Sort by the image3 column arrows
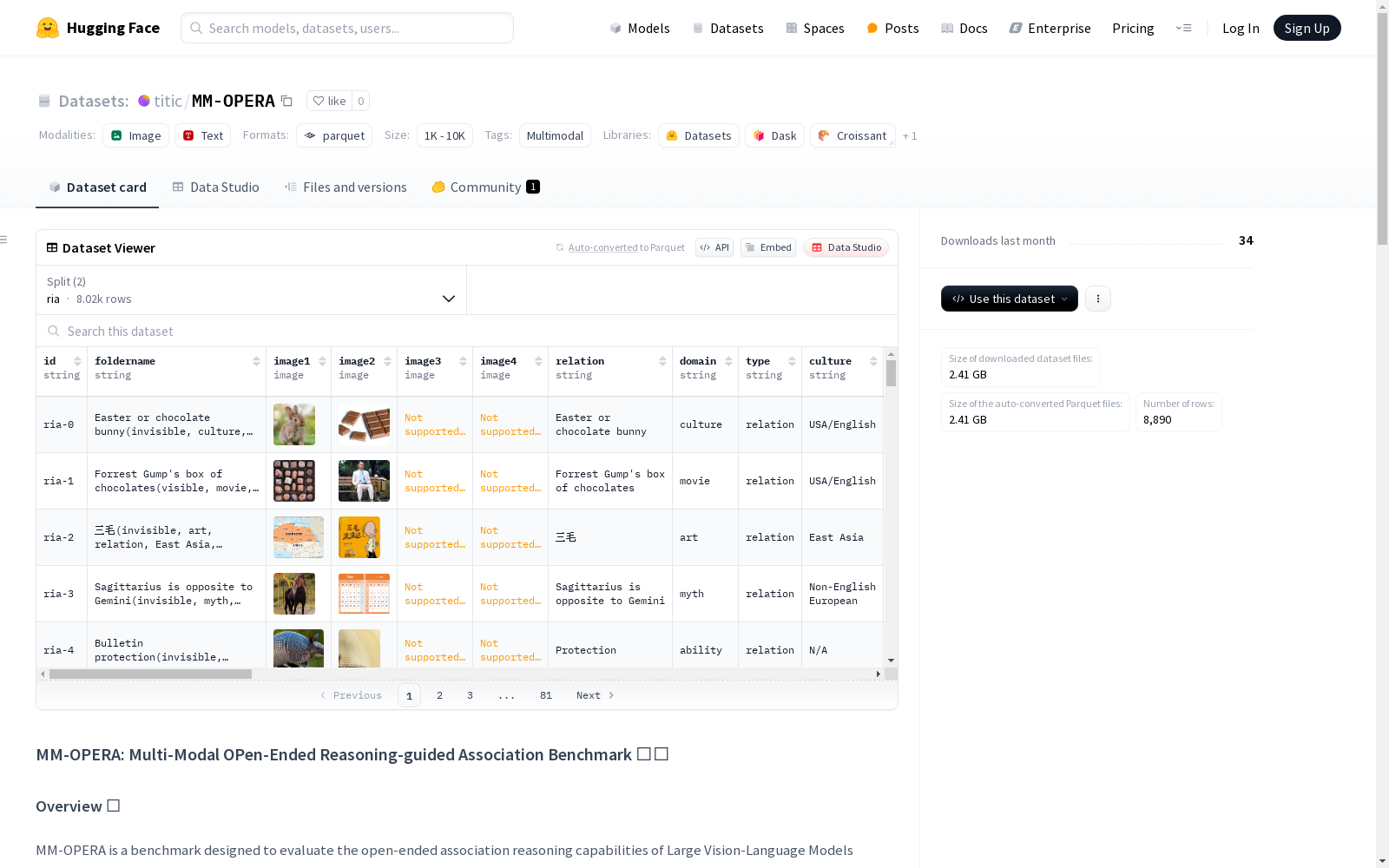Viewport: 1389px width, 868px height. coord(463,361)
